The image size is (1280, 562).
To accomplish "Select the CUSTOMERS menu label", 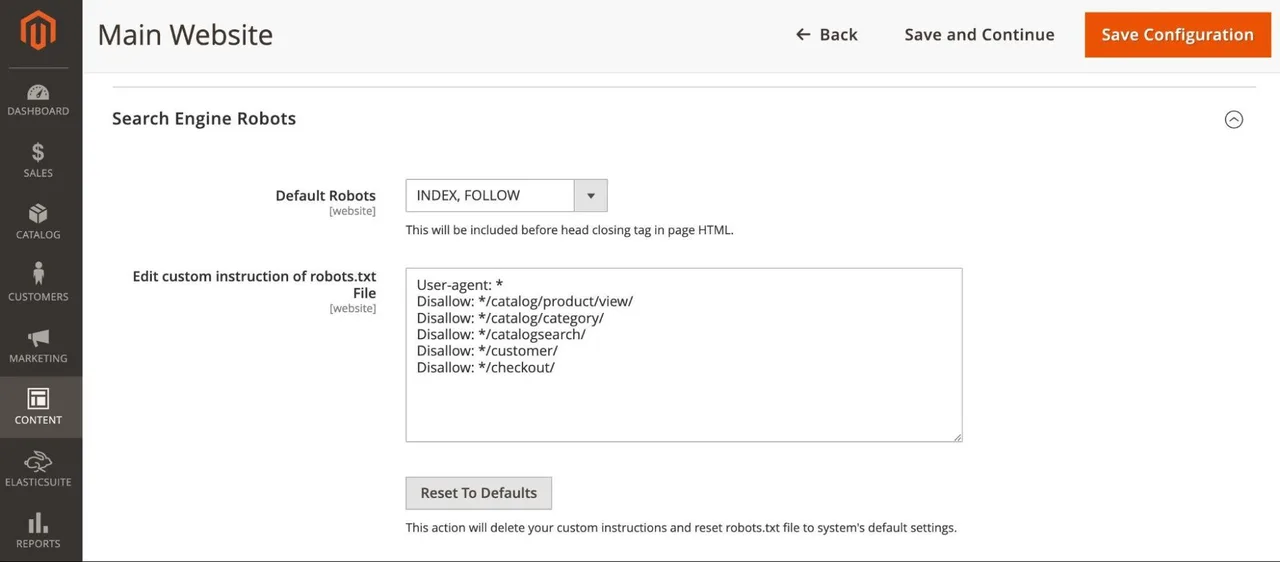I will (38, 297).
